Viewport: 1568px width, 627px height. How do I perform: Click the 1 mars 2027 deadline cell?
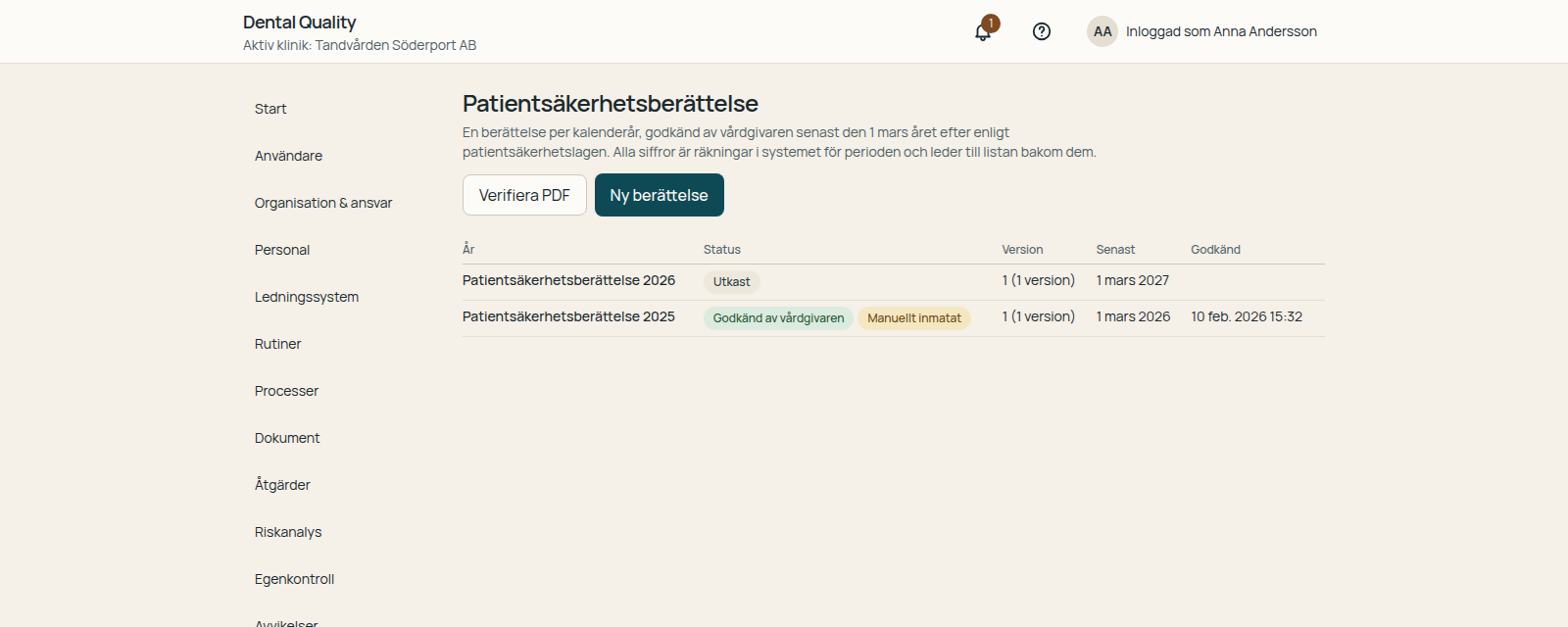point(1133,280)
